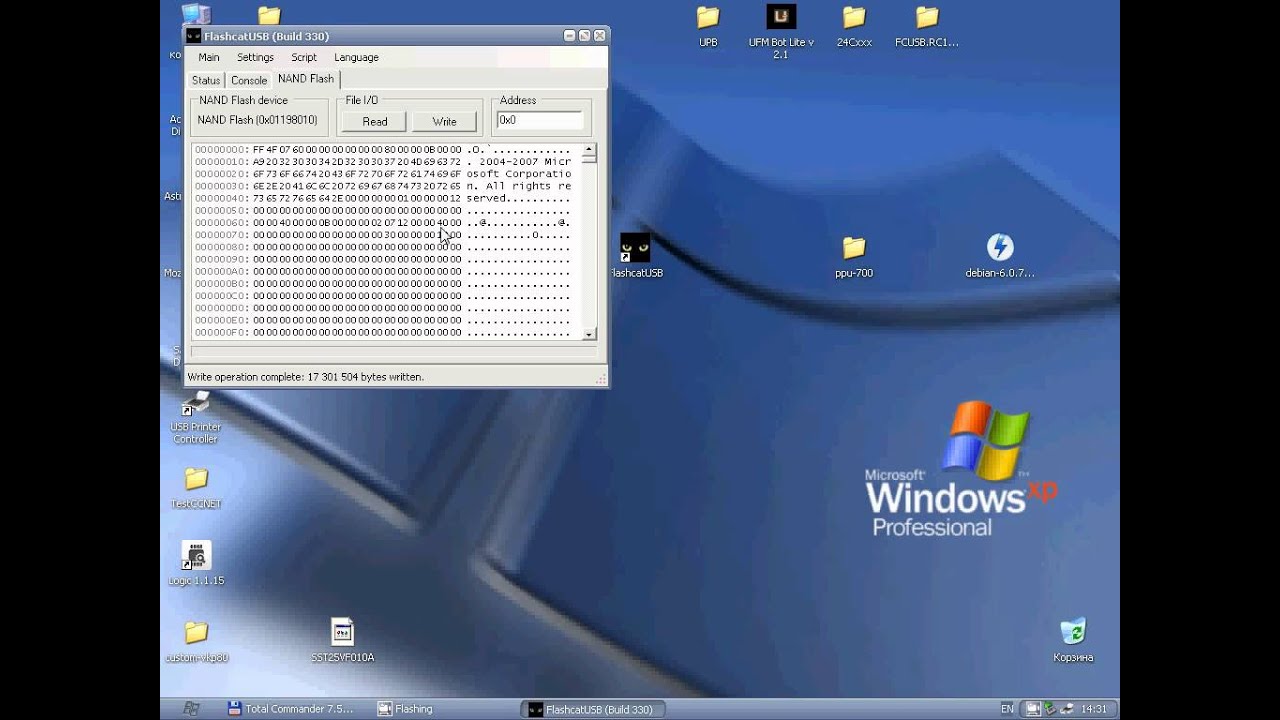Click the EN language indicator
Image resolution: width=1280 pixels, height=720 pixels.
1007,709
